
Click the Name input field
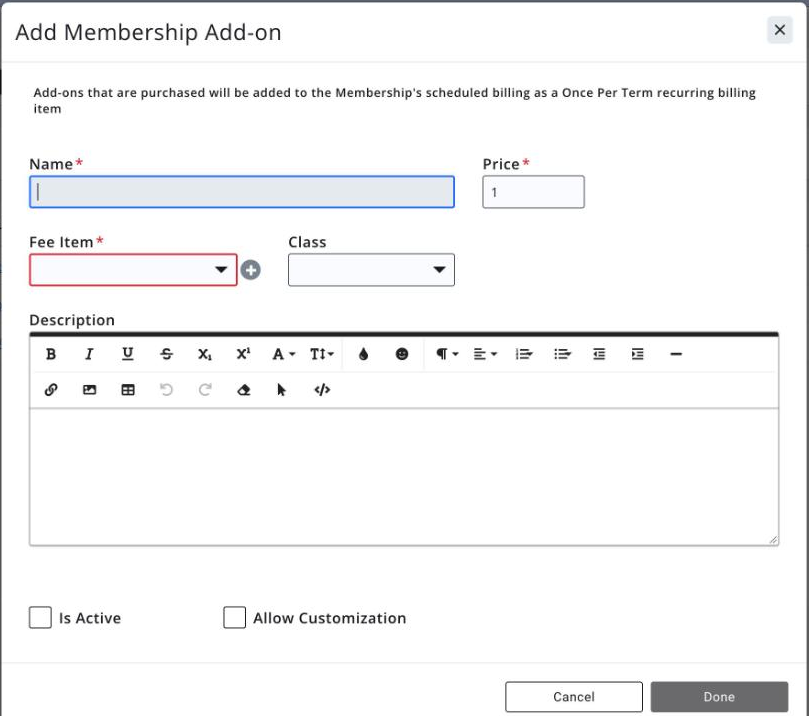pyautogui.click(x=242, y=192)
